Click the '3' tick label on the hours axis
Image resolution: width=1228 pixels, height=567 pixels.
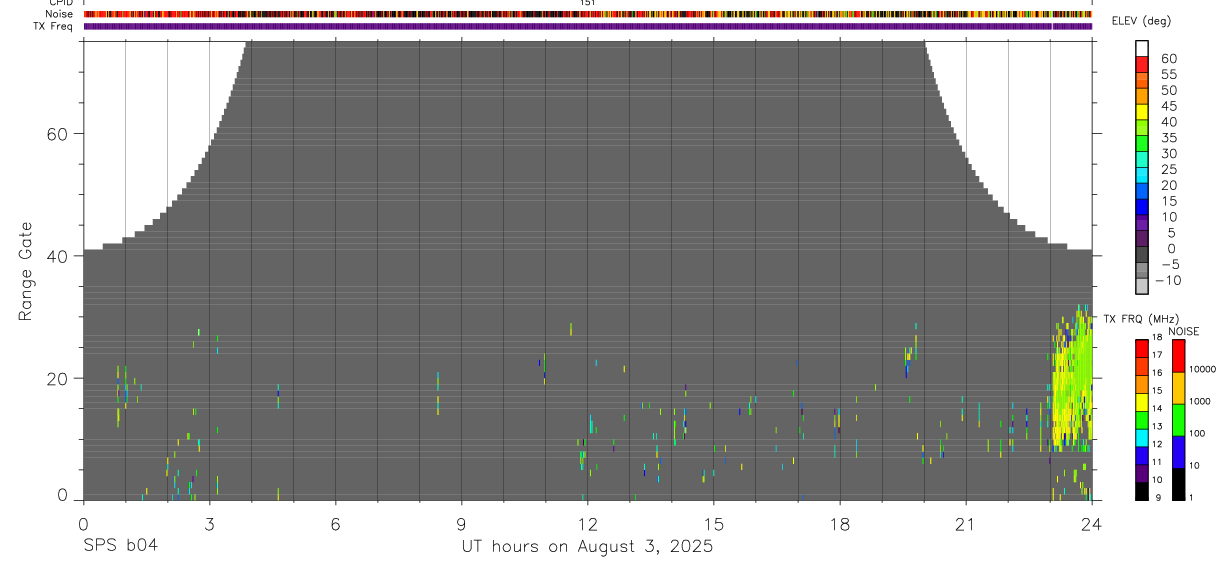coord(209,524)
